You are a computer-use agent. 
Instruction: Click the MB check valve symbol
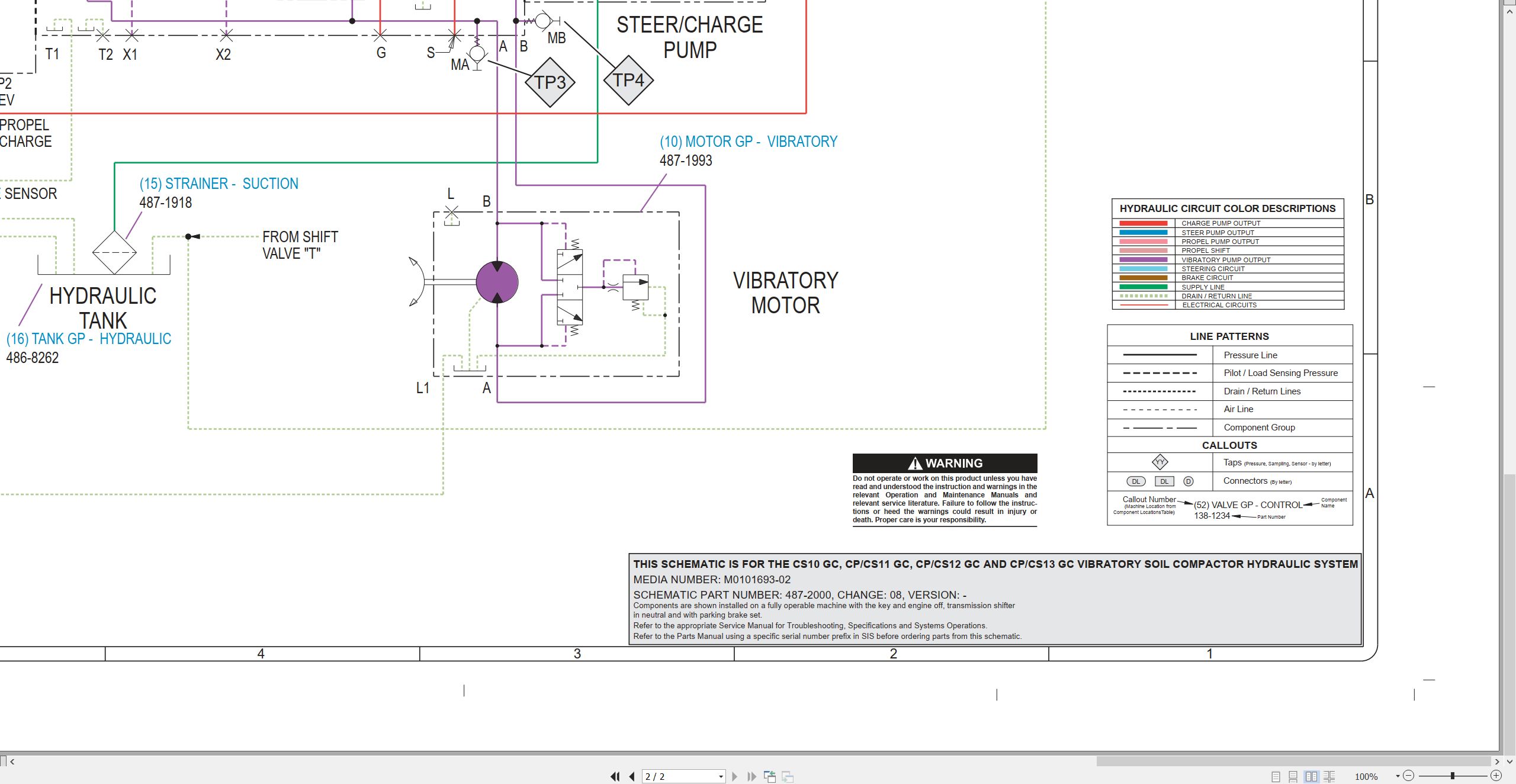tap(542, 21)
